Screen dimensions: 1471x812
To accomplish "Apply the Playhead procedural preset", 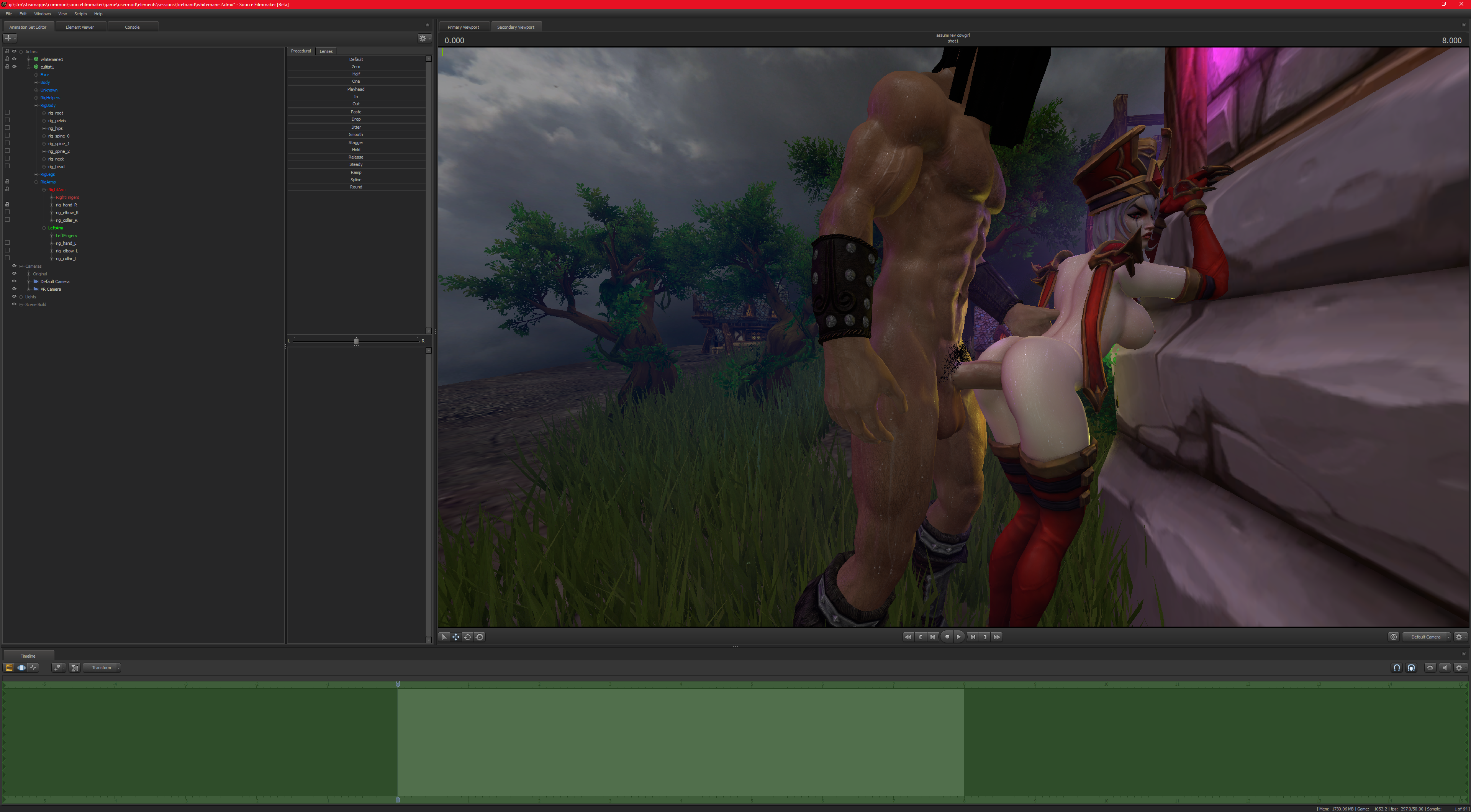I will 356,89.
